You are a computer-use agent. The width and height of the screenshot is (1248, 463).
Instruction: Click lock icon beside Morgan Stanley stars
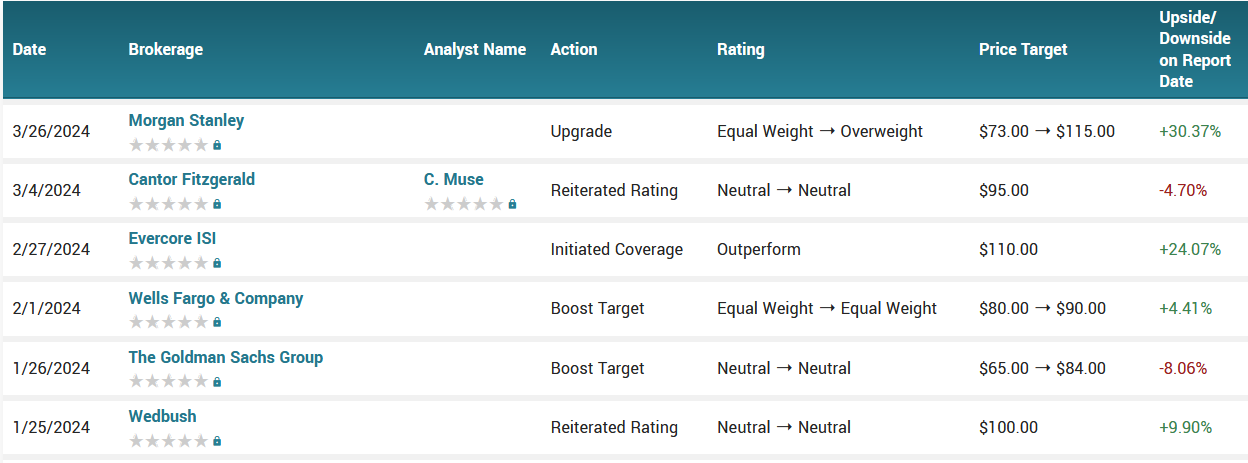click(x=217, y=145)
